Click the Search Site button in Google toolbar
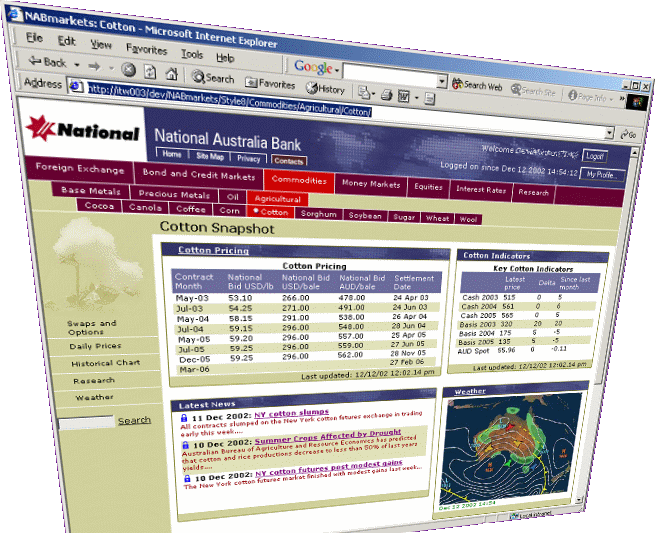The image size is (655, 533). click(533, 90)
